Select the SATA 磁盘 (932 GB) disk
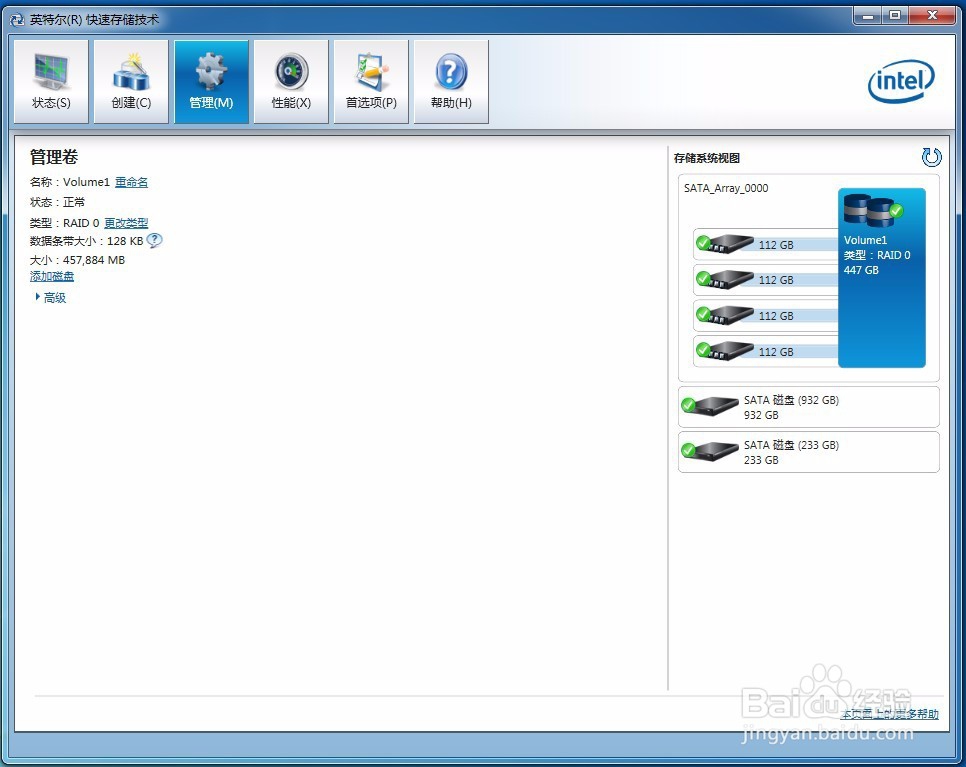 pos(809,407)
